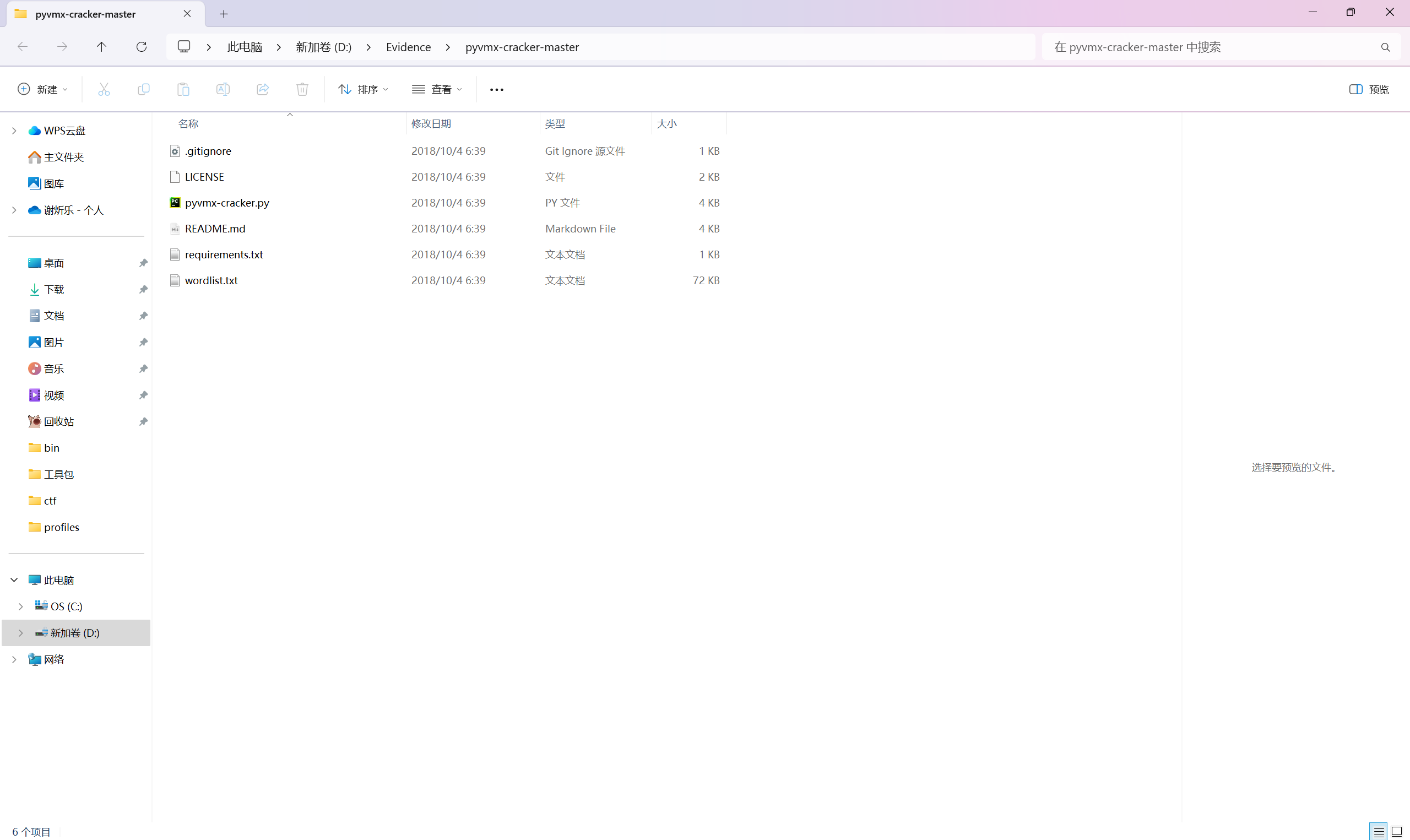This screenshot has height=840, width=1410.
Task: Click the Refresh button near address bar
Action: coord(142,47)
